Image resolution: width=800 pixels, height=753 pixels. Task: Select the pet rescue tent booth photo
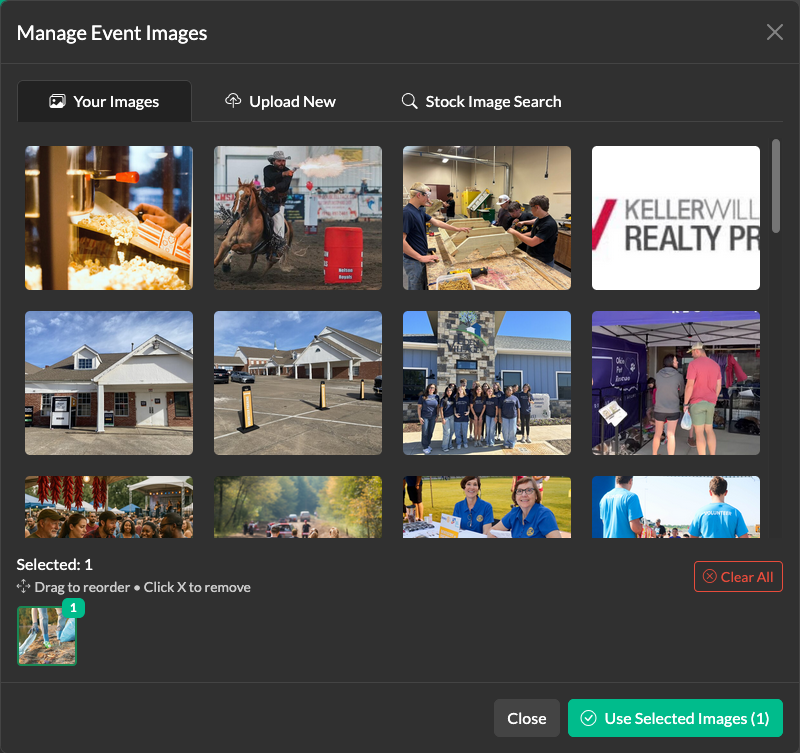pyautogui.click(x=676, y=383)
